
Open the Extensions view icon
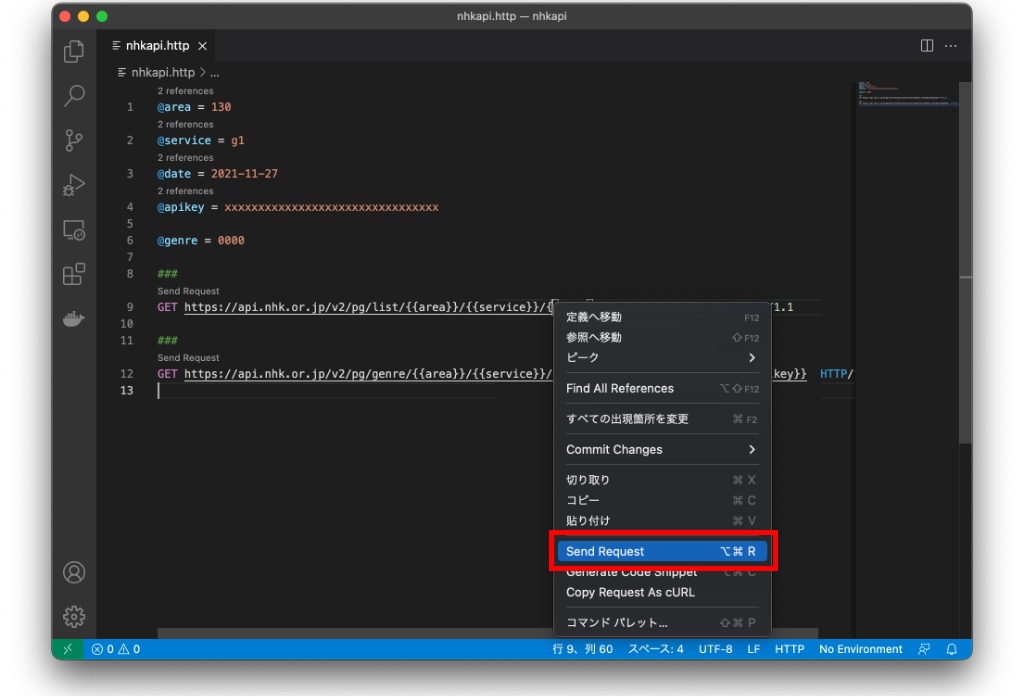pyautogui.click(x=74, y=274)
